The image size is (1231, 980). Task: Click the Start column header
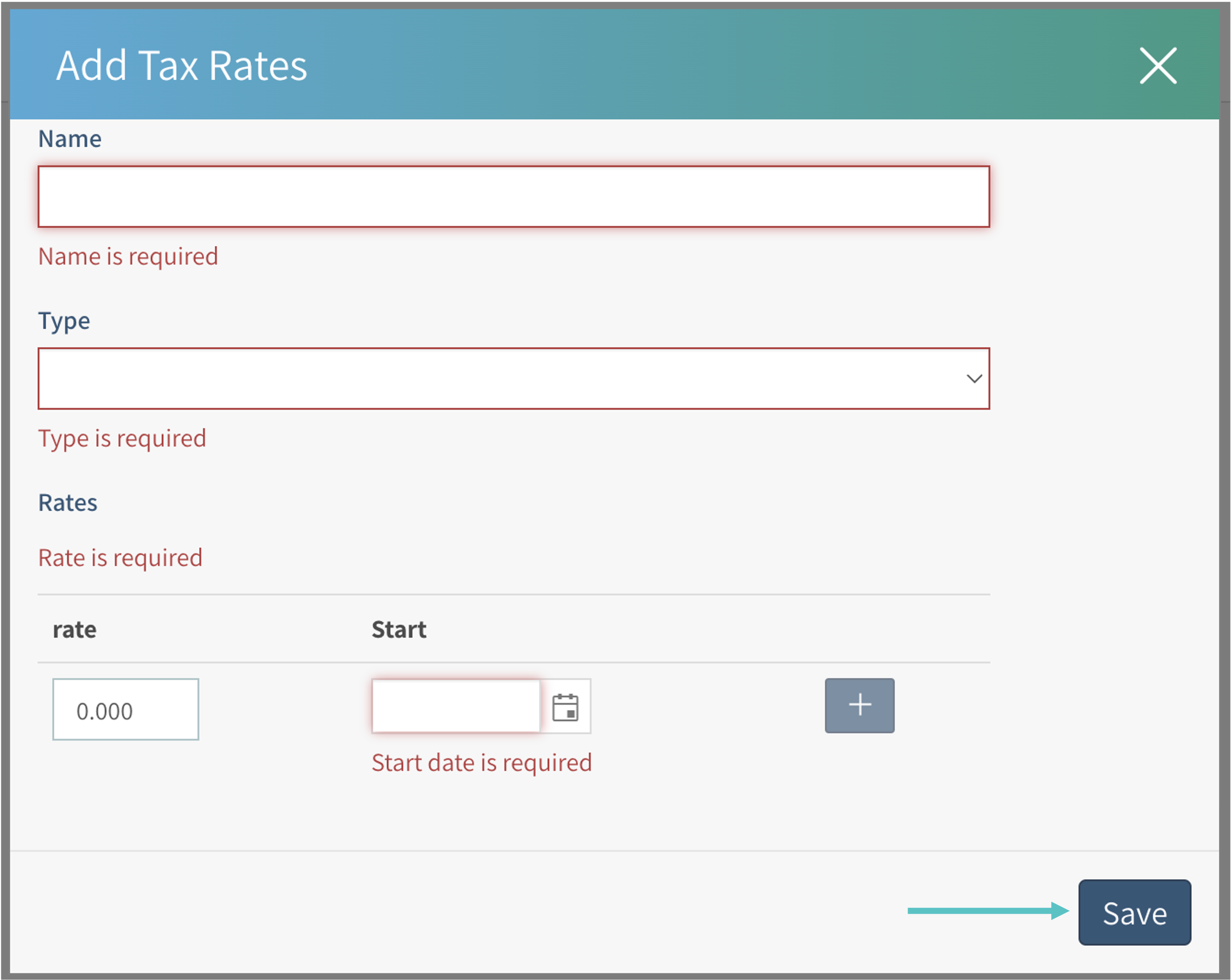398,629
